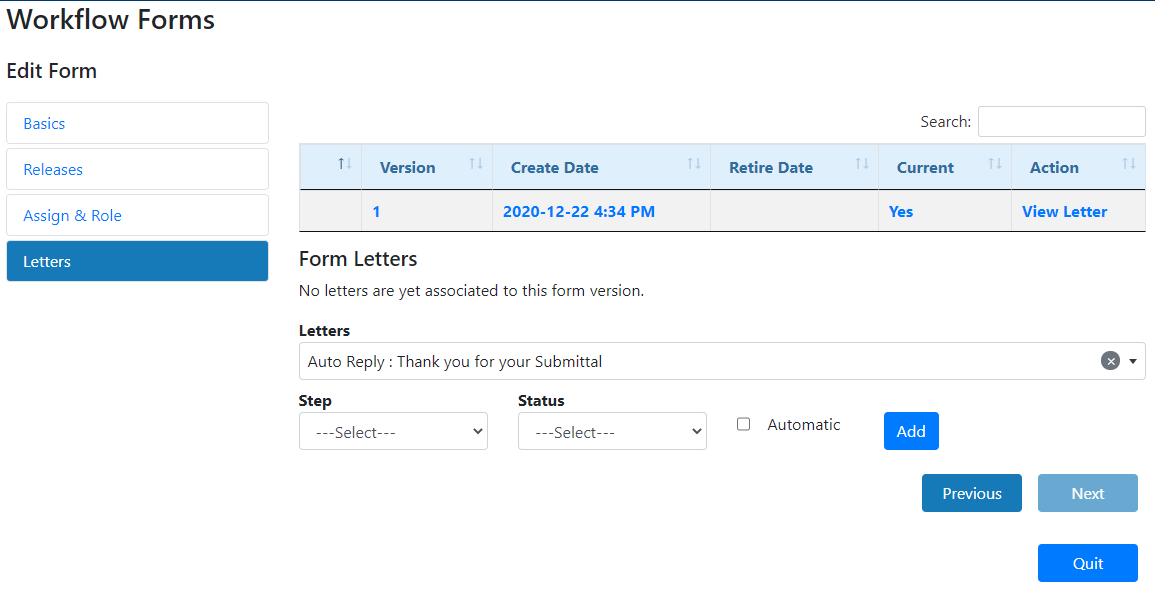The image size is (1155, 602).
Task: Click inside the Search field
Action: [1061, 121]
